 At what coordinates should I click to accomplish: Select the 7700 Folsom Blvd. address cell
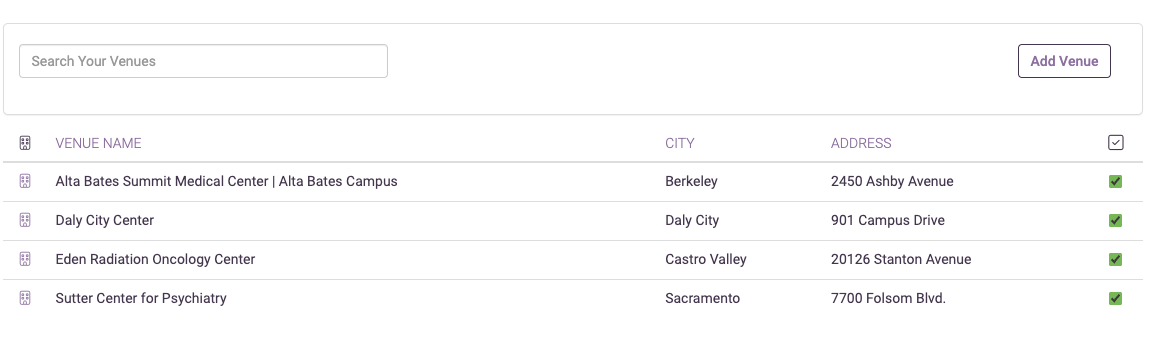(888, 298)
